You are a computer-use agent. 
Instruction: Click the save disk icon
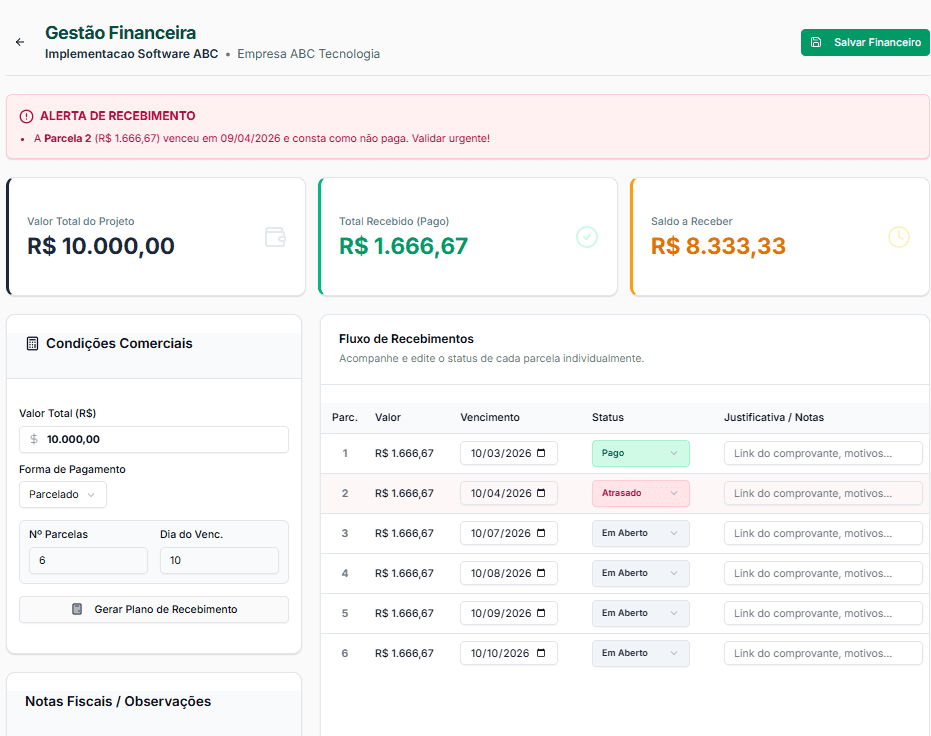[816, 42]
